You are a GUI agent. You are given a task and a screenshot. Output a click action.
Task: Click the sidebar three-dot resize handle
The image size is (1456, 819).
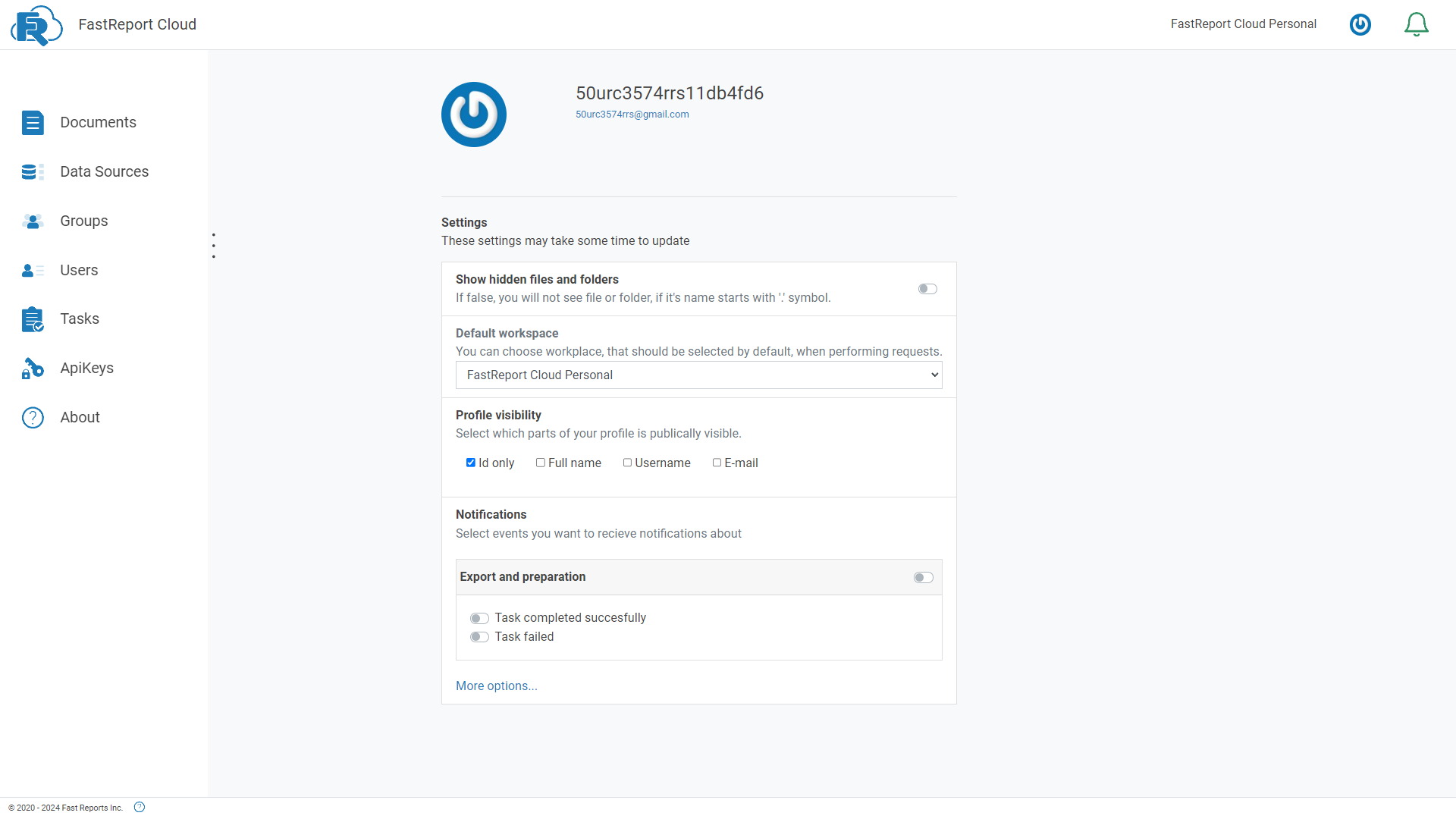(214, 246)
